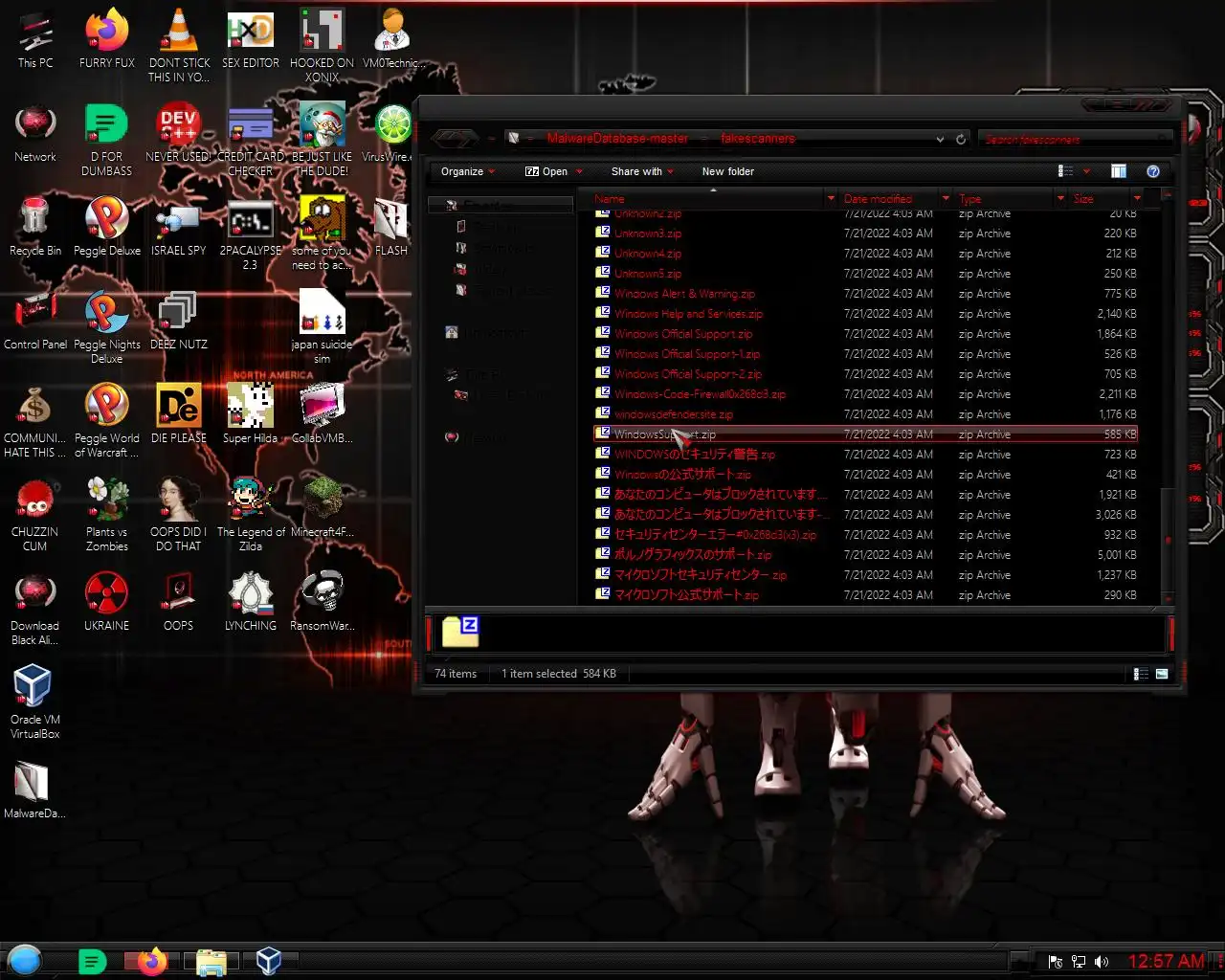Open the Date modified filter arrow

point(946,199)
